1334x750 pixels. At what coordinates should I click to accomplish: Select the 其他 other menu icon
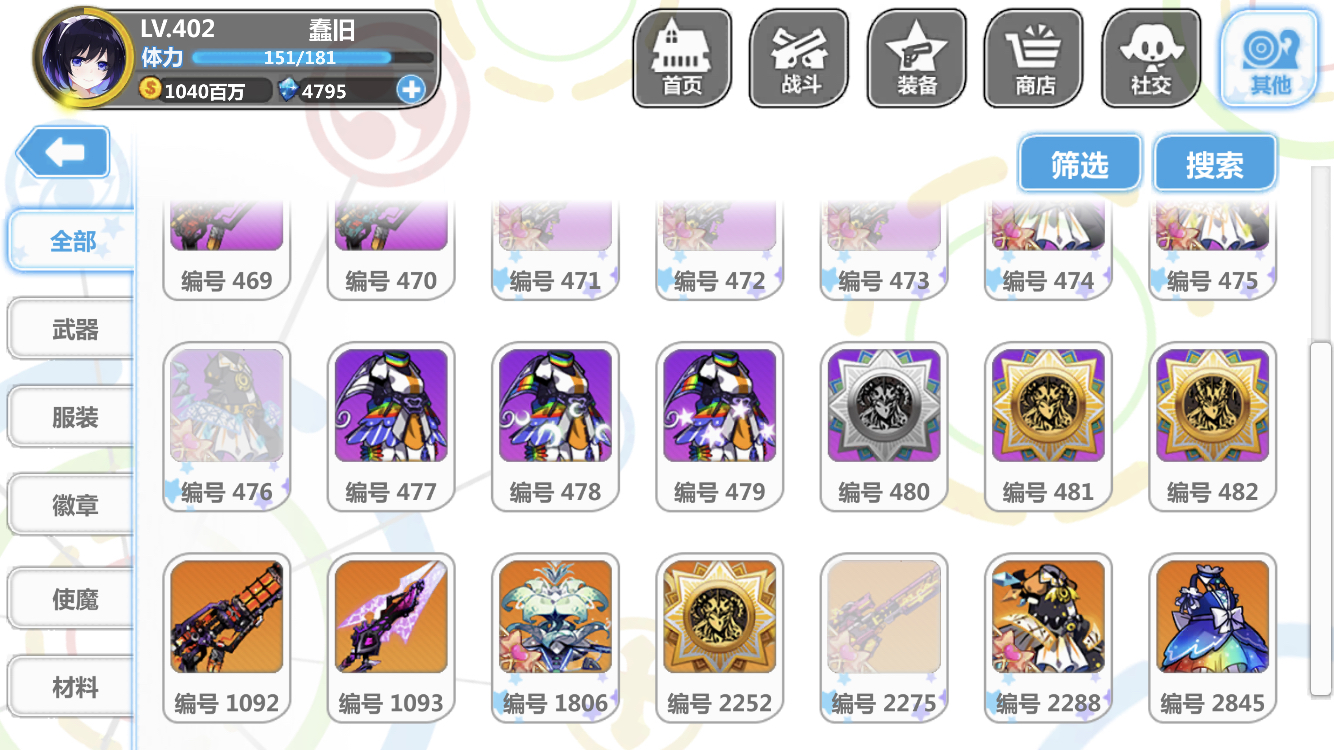click(1269, 58)
